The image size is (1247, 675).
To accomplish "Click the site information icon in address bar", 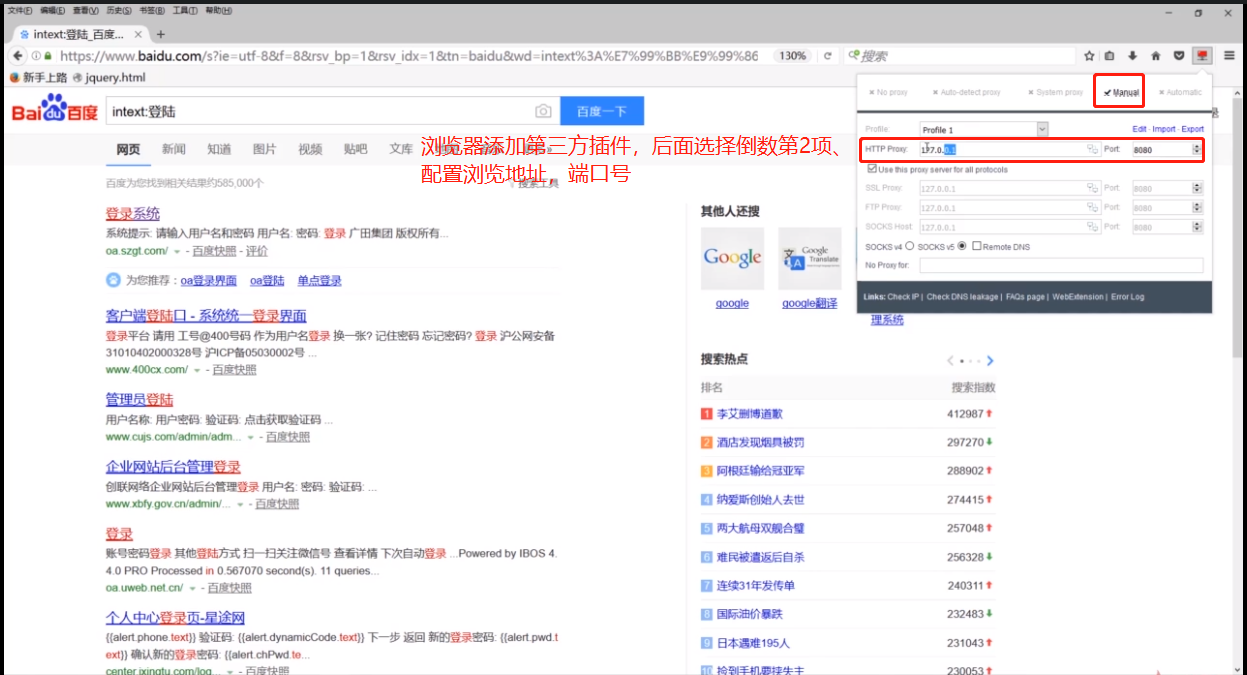I will (x=36, y=56).
